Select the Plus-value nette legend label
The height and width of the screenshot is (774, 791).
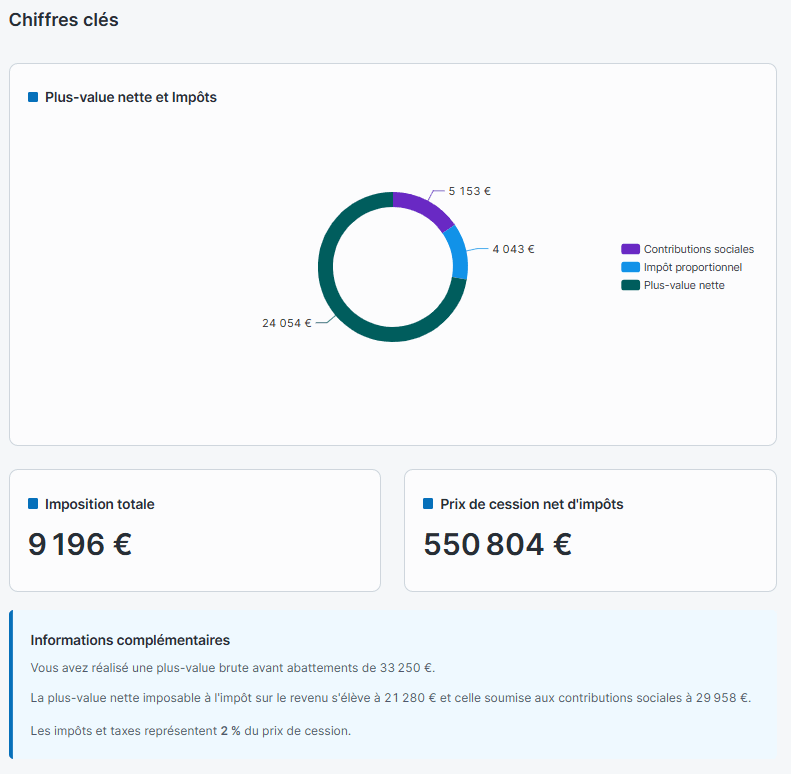[x=684, y=285]
